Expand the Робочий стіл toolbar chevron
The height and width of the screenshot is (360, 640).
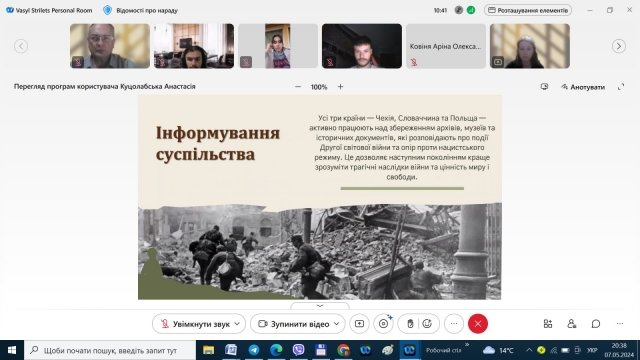point(467,345)
